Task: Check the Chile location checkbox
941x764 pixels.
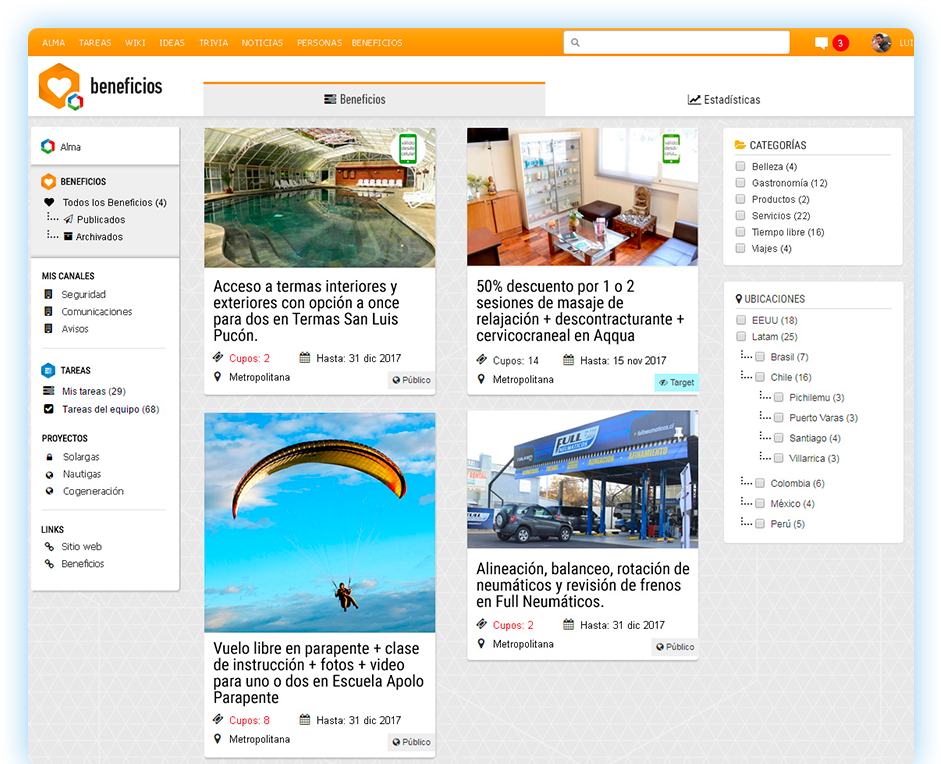Action: coord(760,377)
